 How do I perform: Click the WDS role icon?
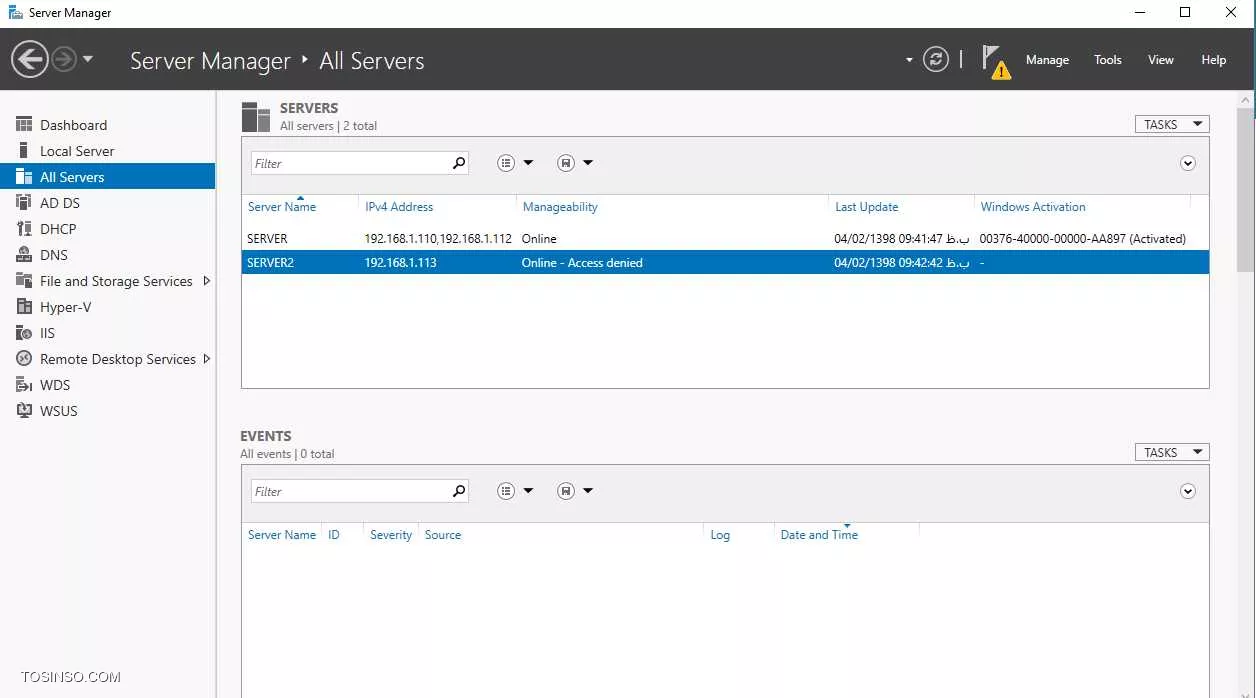pyautogui.click(x=24, y=385)
